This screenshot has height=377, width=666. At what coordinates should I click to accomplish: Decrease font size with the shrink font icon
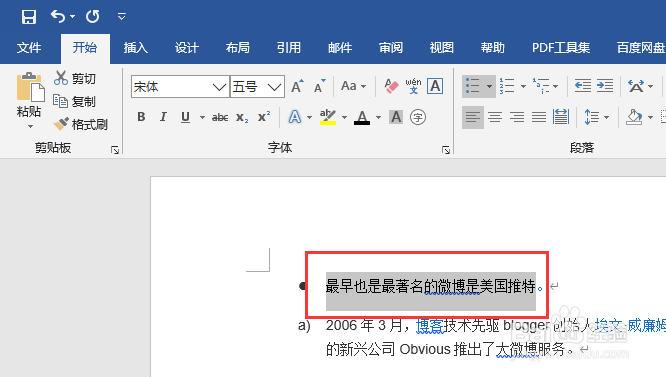coord(319,86)
